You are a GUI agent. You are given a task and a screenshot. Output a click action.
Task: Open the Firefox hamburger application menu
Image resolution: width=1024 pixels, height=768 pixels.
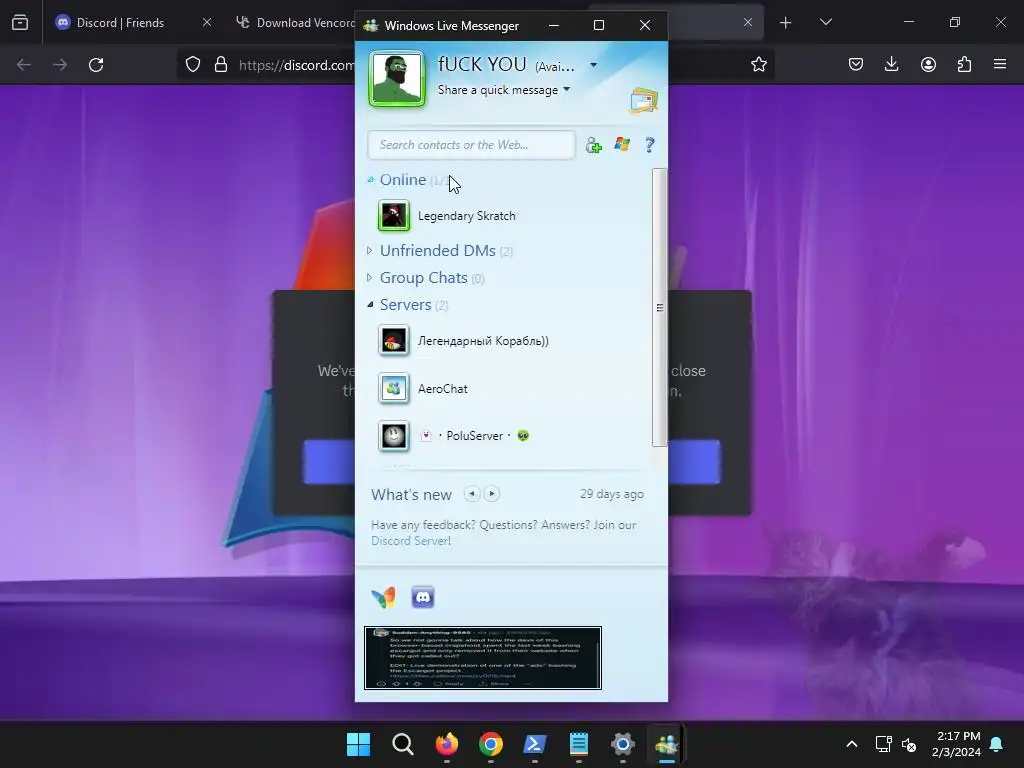point(1000,64)
